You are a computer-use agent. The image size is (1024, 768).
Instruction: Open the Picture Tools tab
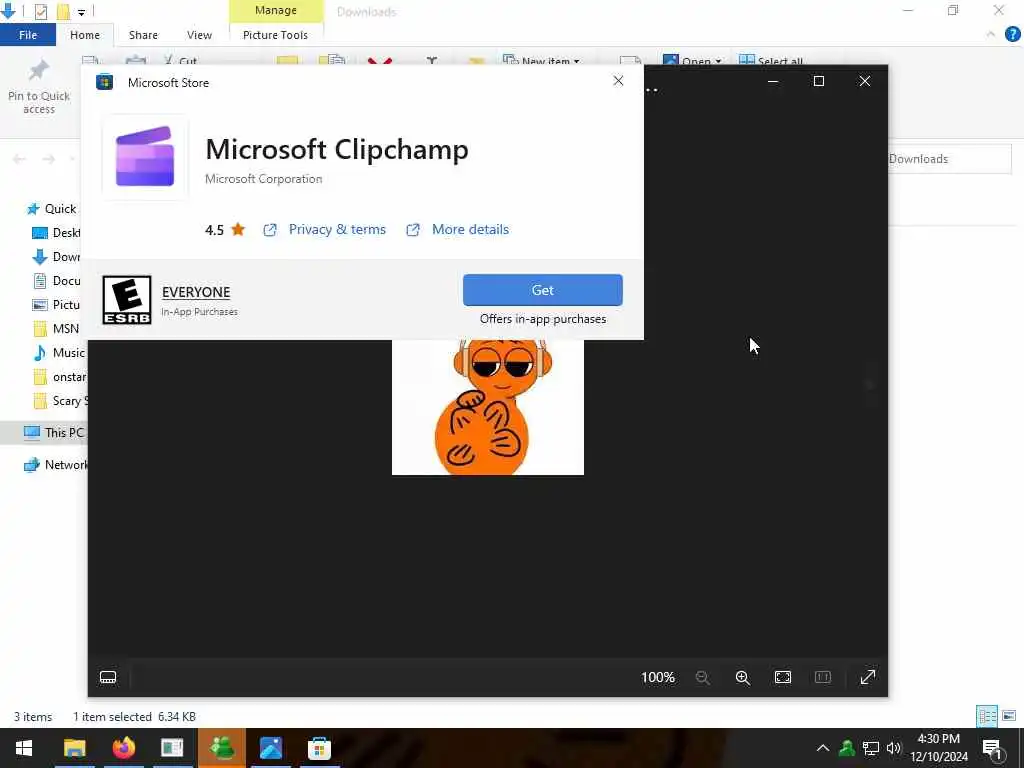coord(275,35)
